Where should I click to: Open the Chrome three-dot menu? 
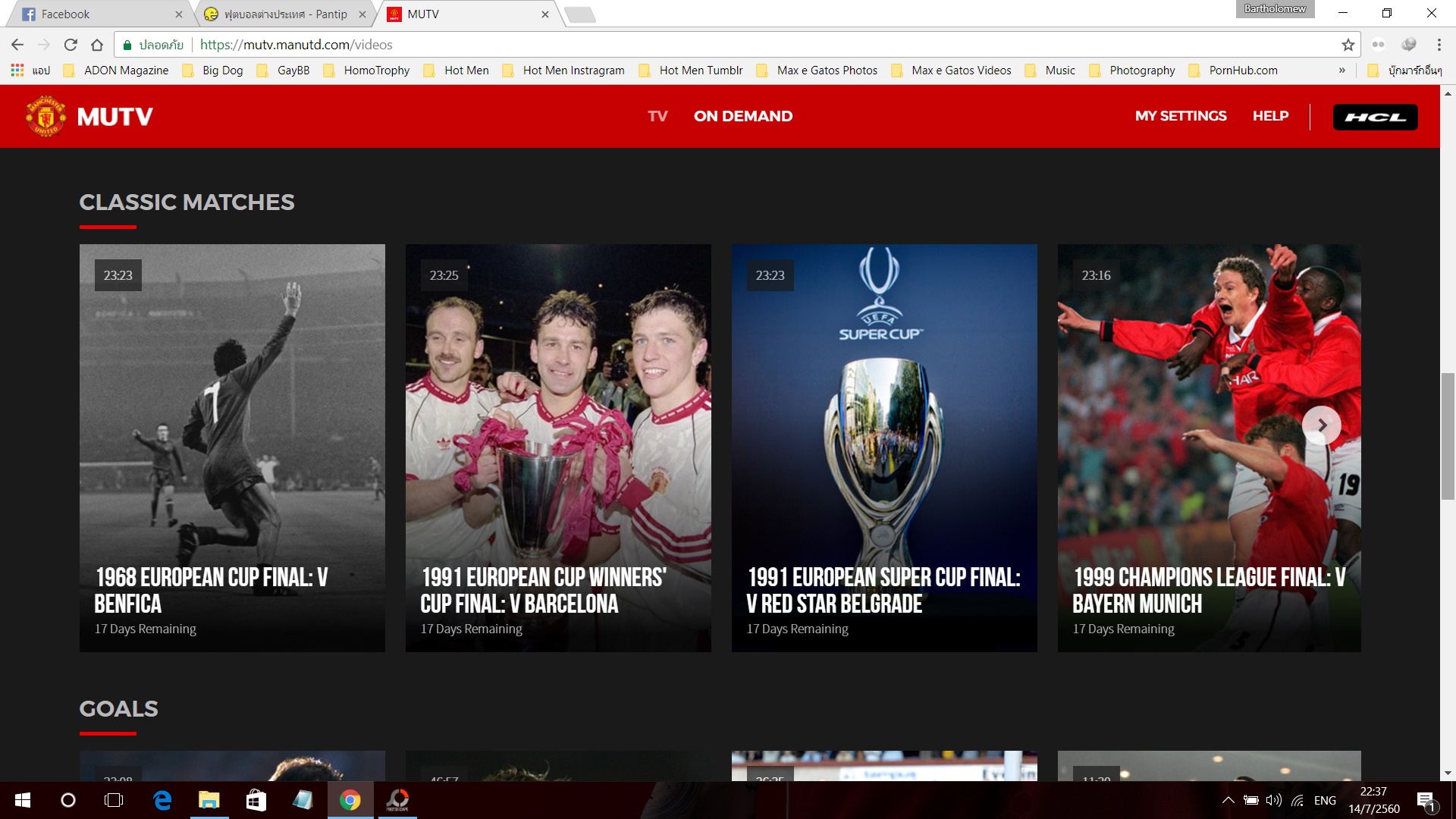[x=1439, y=45]
